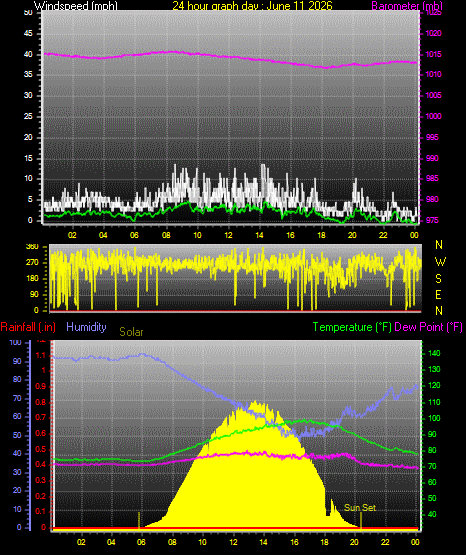Click the 1000 barometer axis value
Viewport: 466px width, 555px height.
click(433, 116)
